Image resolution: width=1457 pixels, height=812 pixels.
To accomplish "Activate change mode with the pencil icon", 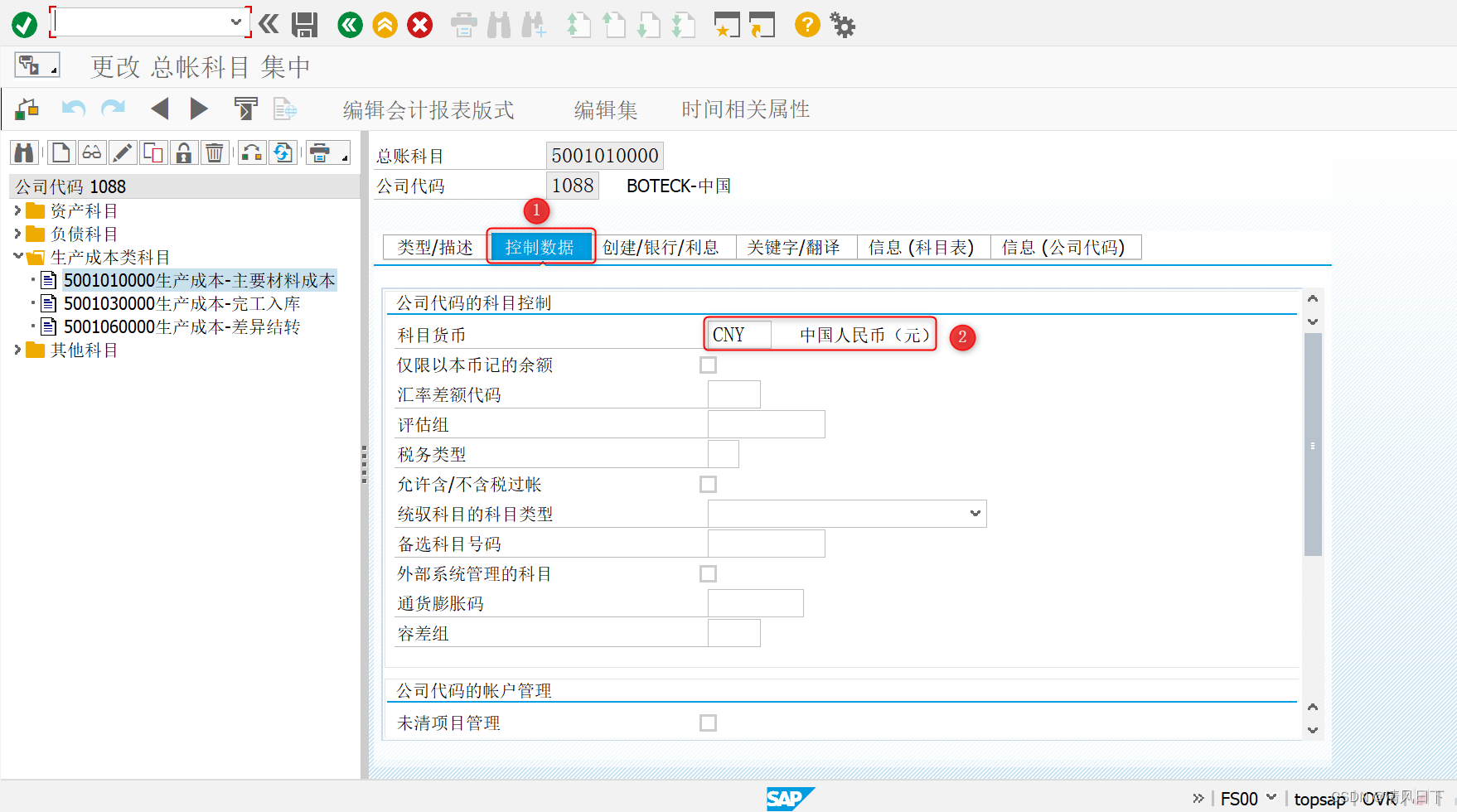I will [122, 152].
